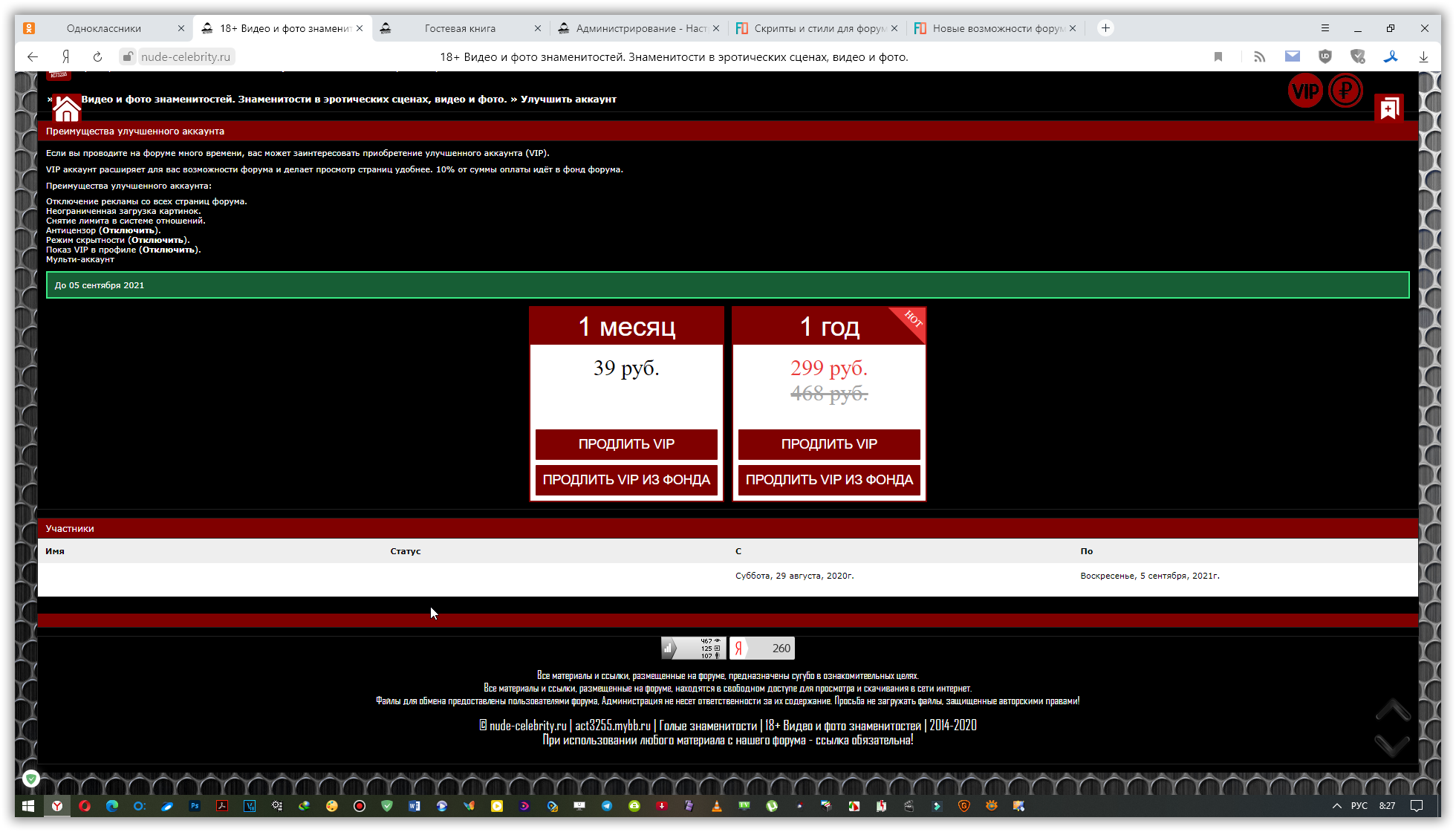Click the add-bookmark ribbon icon on page

click(x=1388, y=108)
